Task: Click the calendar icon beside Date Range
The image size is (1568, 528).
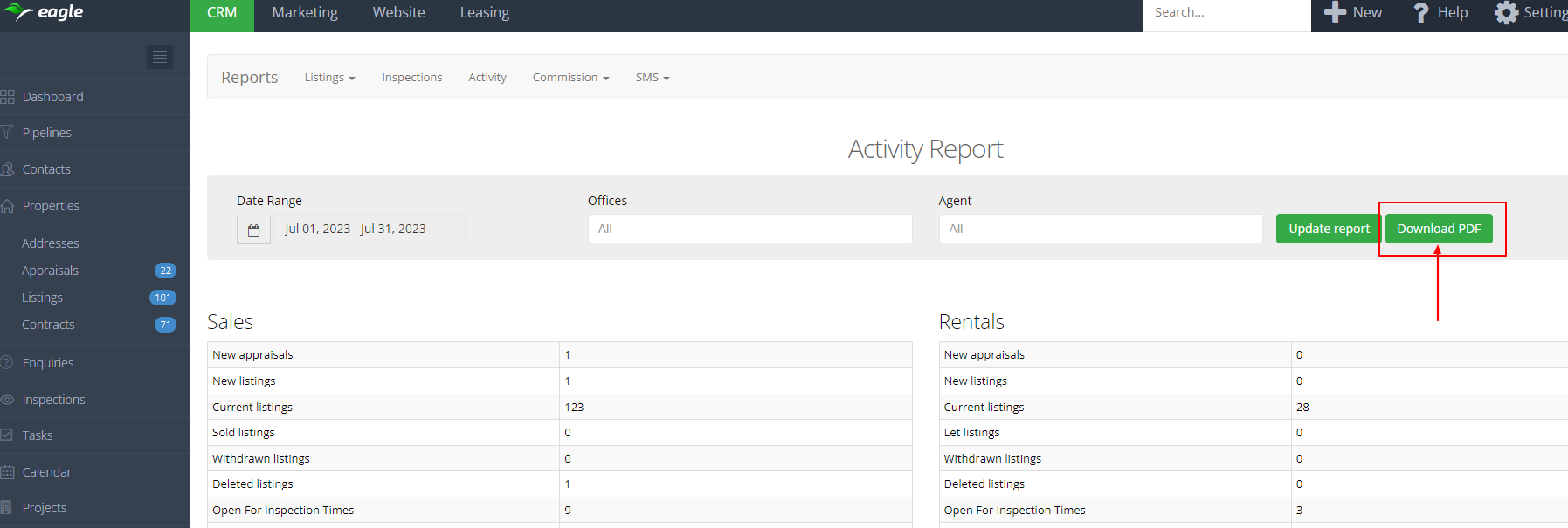Action: [x=253, y=230]
